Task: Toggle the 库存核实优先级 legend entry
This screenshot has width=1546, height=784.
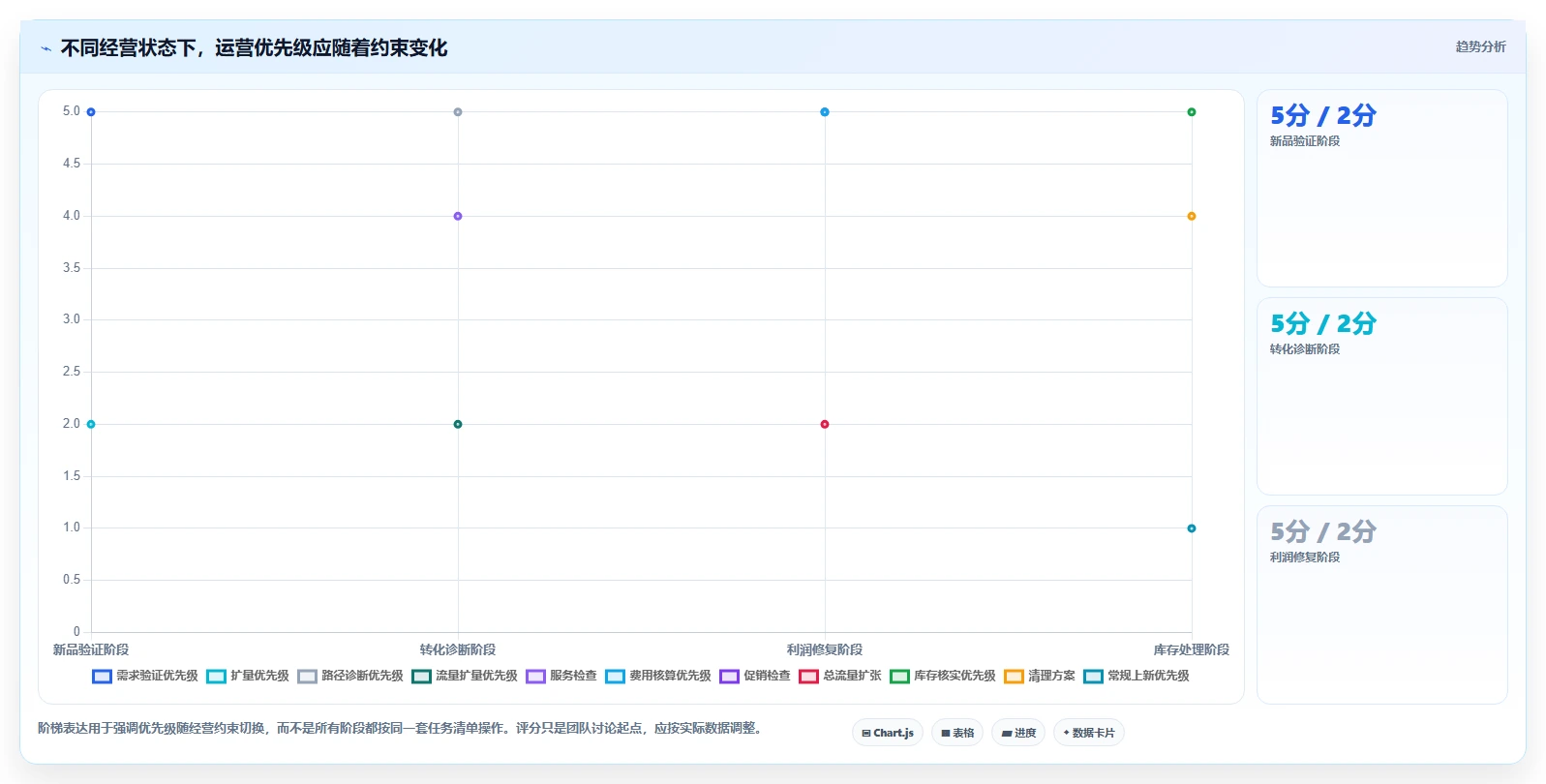Action: (x=943, y=676)
